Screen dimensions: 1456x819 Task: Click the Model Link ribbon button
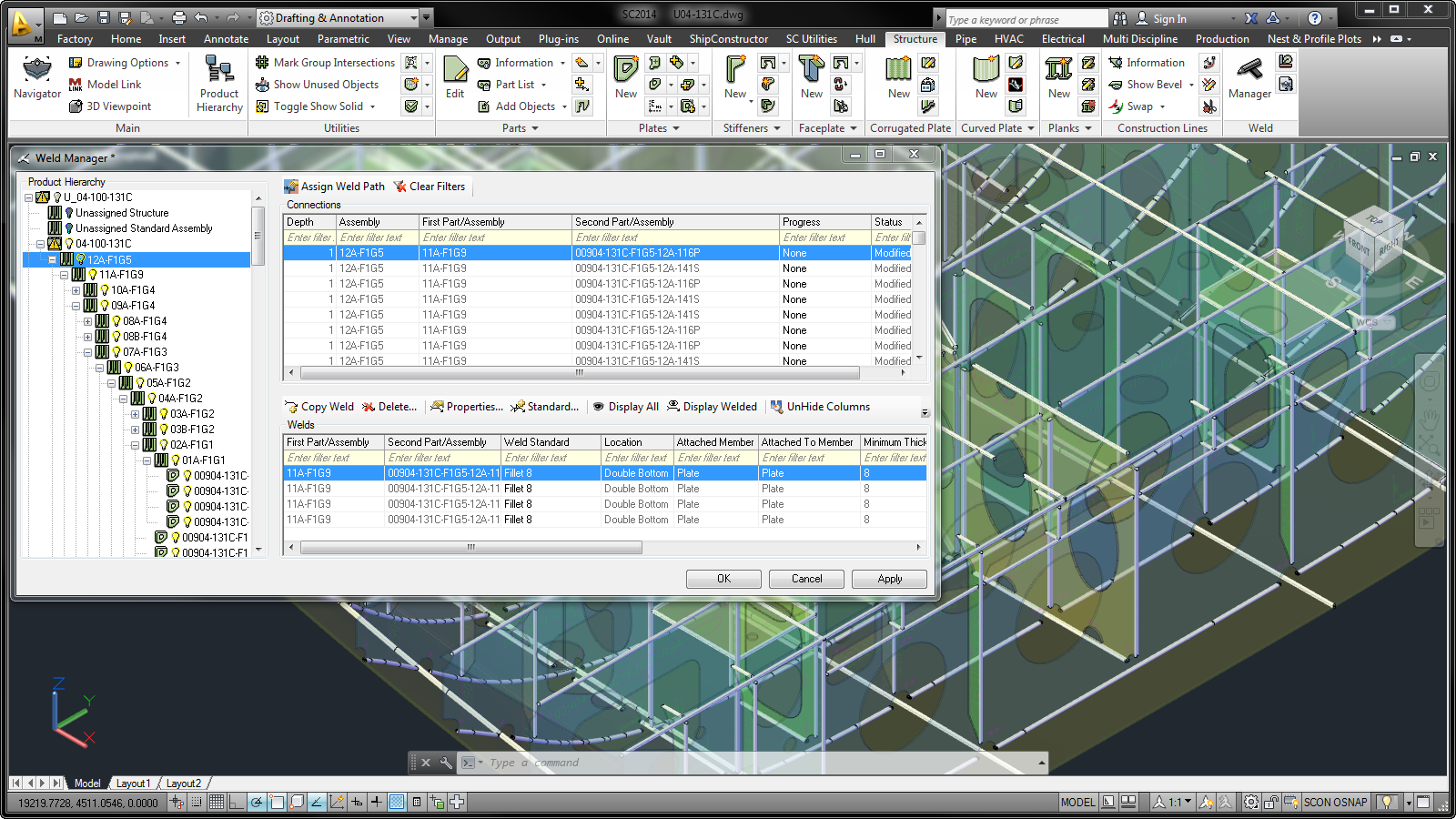coord(105,85)
